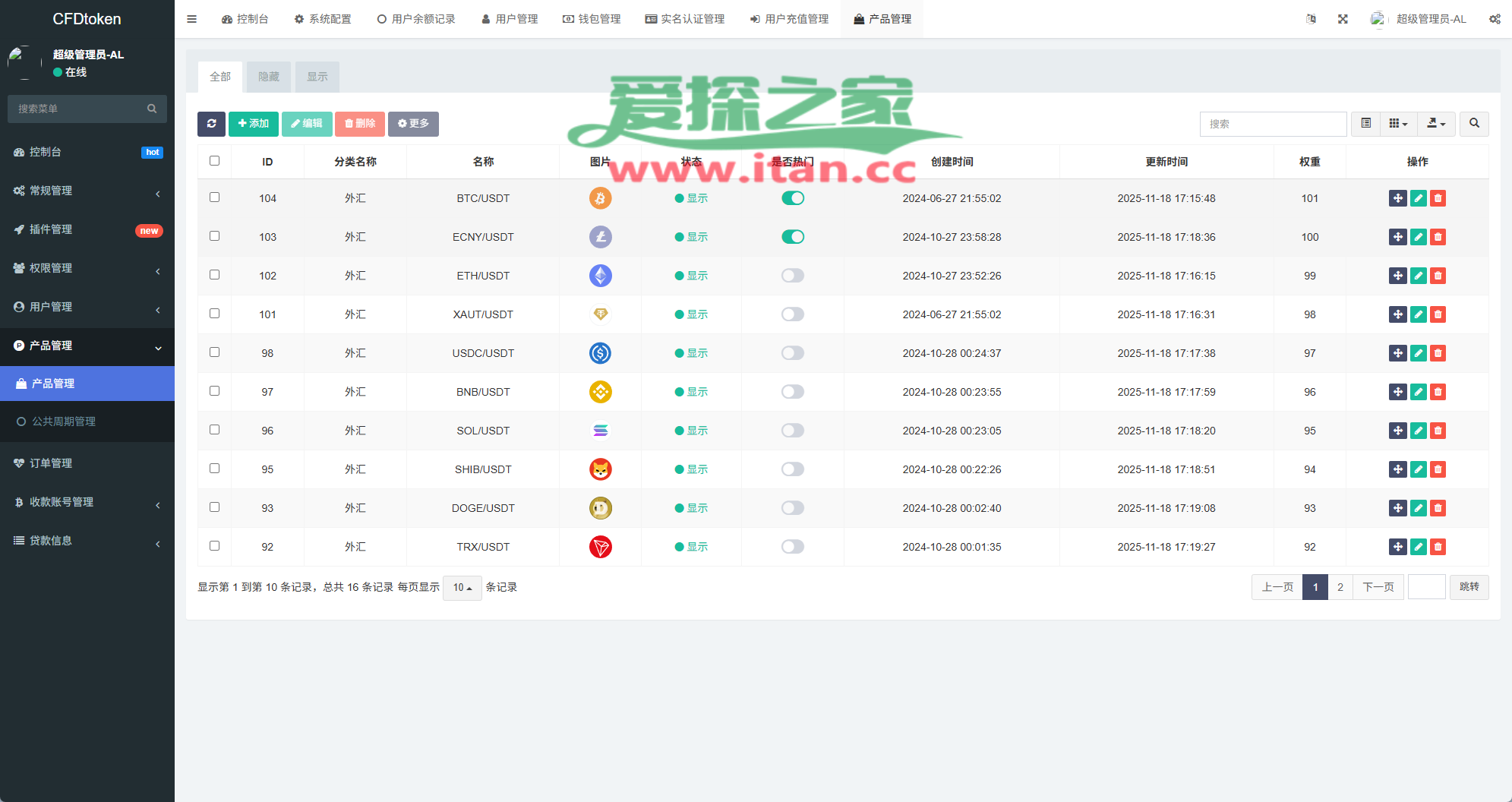Screen dimensions: 1512x802
Task: Expand 收款账号管理 in the sidebar
Action: pos(87,502)
